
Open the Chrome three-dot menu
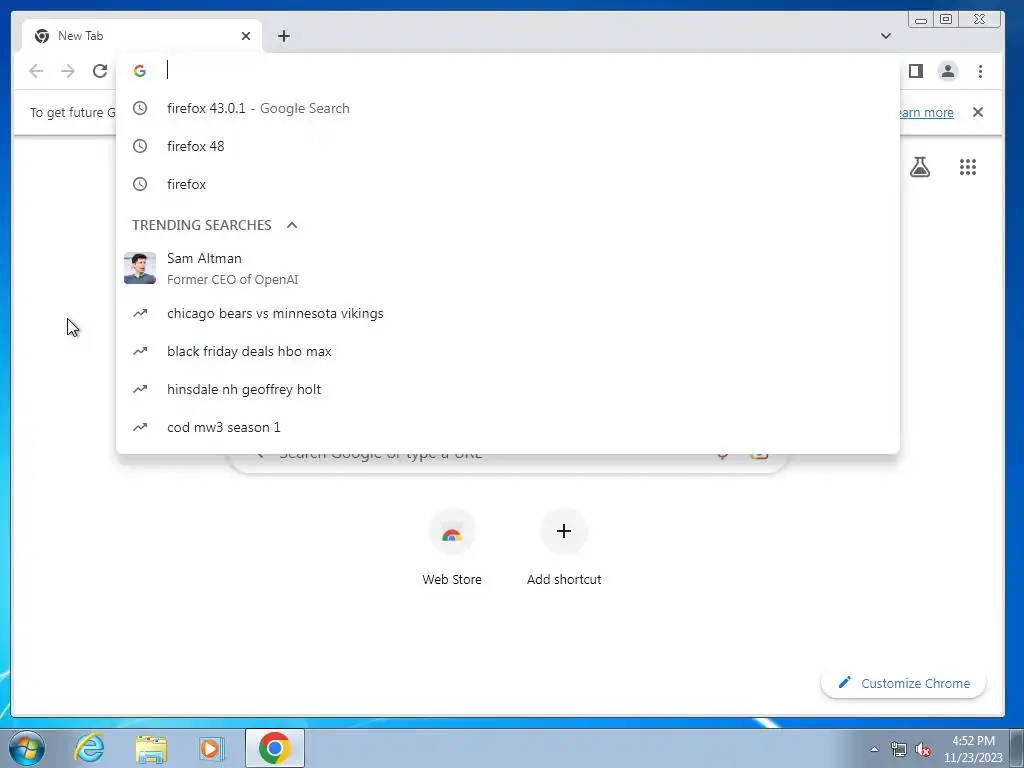coord(980,71)
